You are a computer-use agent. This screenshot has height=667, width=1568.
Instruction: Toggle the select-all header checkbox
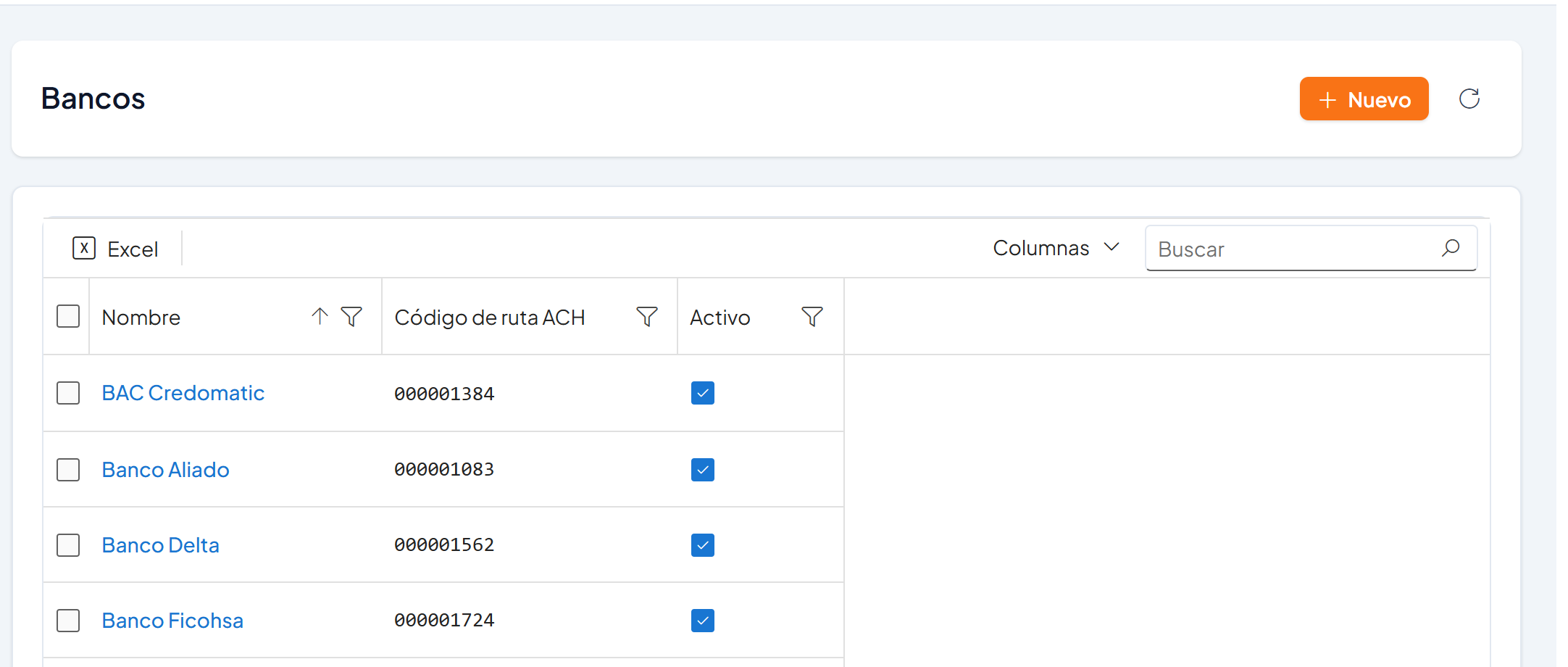tap(68, 316)
